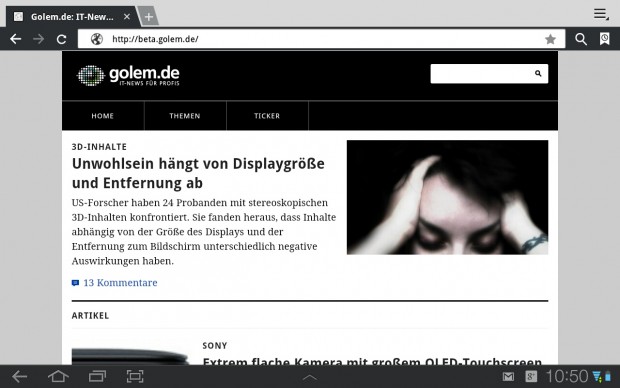Open headline Unwohlsein hängt von Displaygröße
Image resolution: width=620 pixels, height=388 pixels.
coord(198,173)
